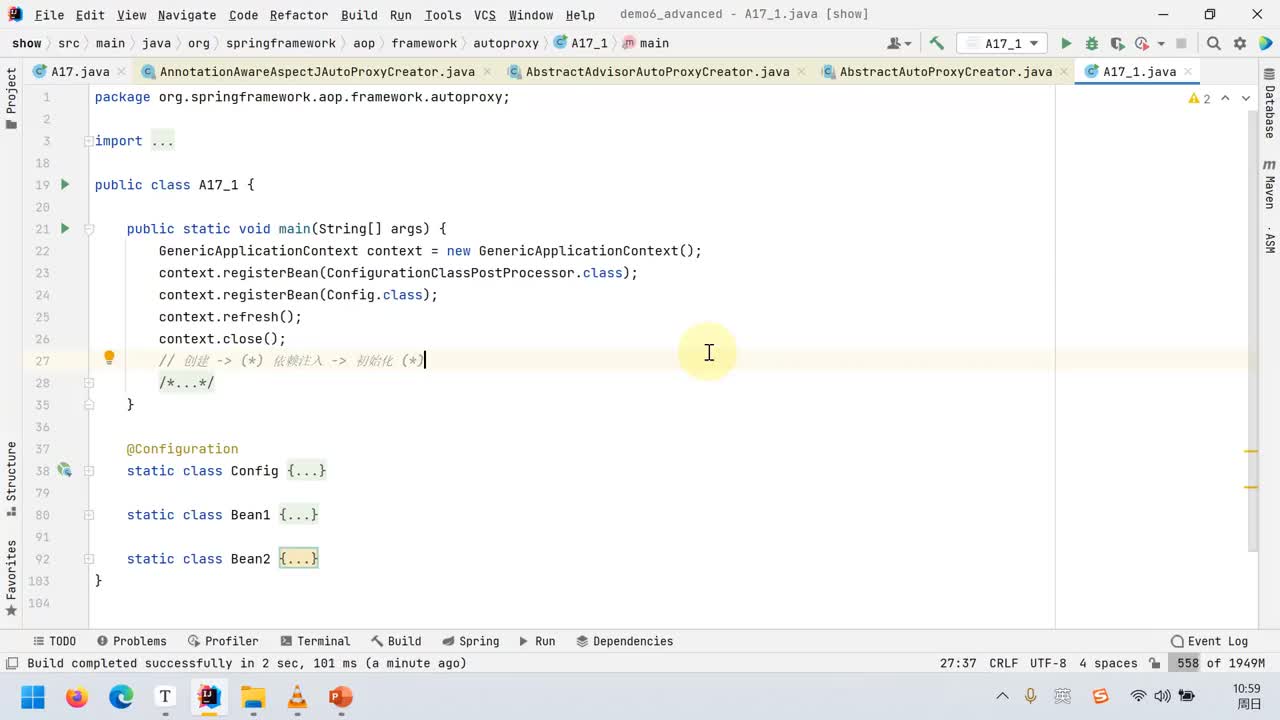Toggle the Terminal tool window

[x=316, y=641]
